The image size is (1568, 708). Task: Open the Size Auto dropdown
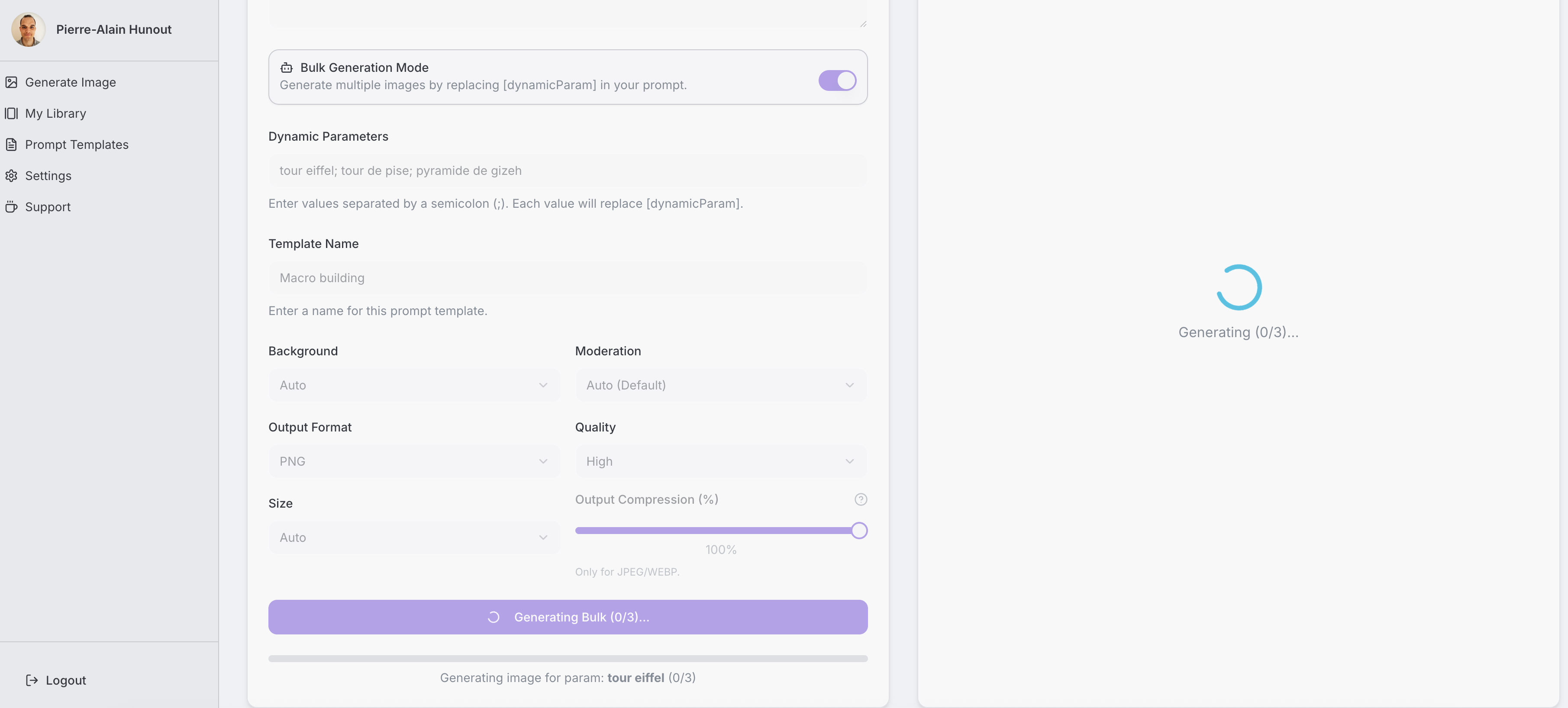[414, 537]
